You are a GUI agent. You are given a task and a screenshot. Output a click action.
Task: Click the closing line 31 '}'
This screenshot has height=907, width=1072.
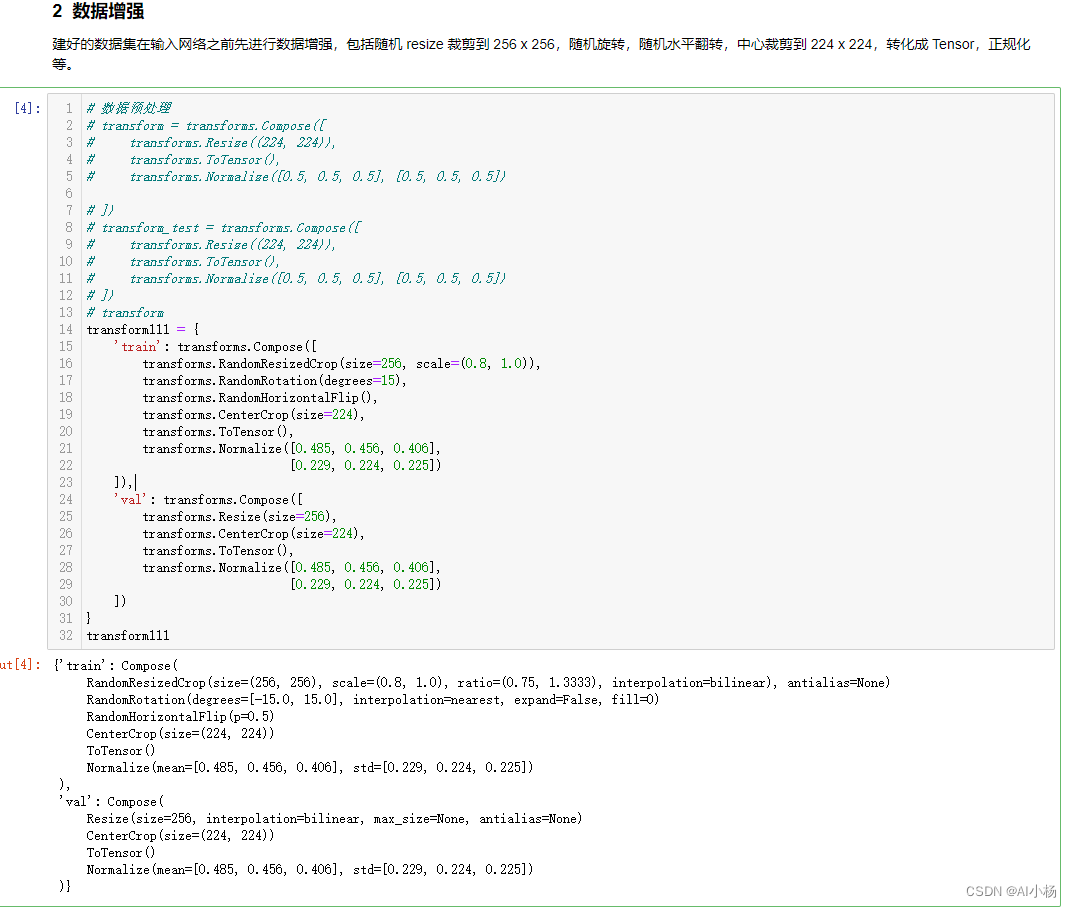pyautogui.click(x=88, y=619)
